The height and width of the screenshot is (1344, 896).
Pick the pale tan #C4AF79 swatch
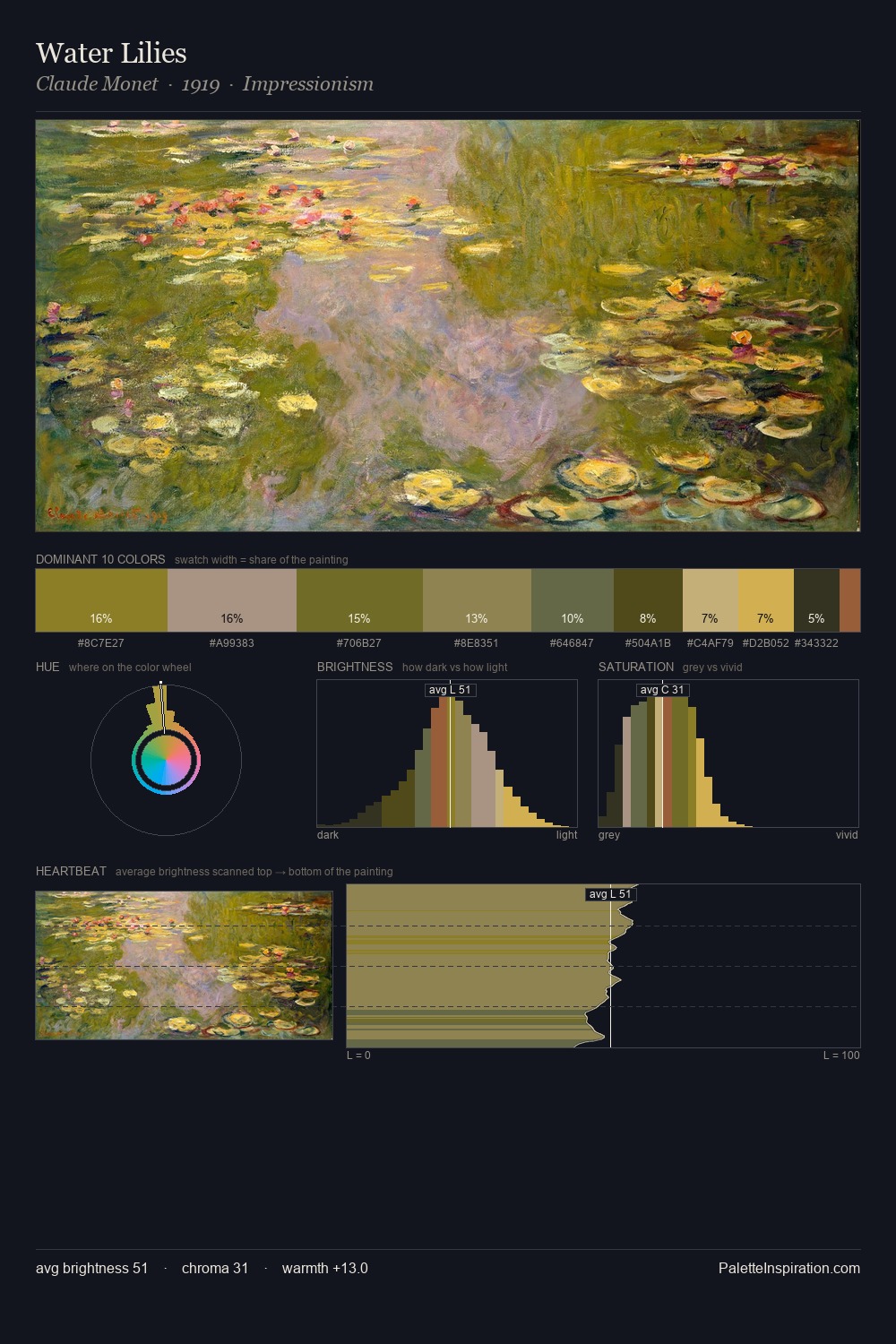(x=711, y=600)
